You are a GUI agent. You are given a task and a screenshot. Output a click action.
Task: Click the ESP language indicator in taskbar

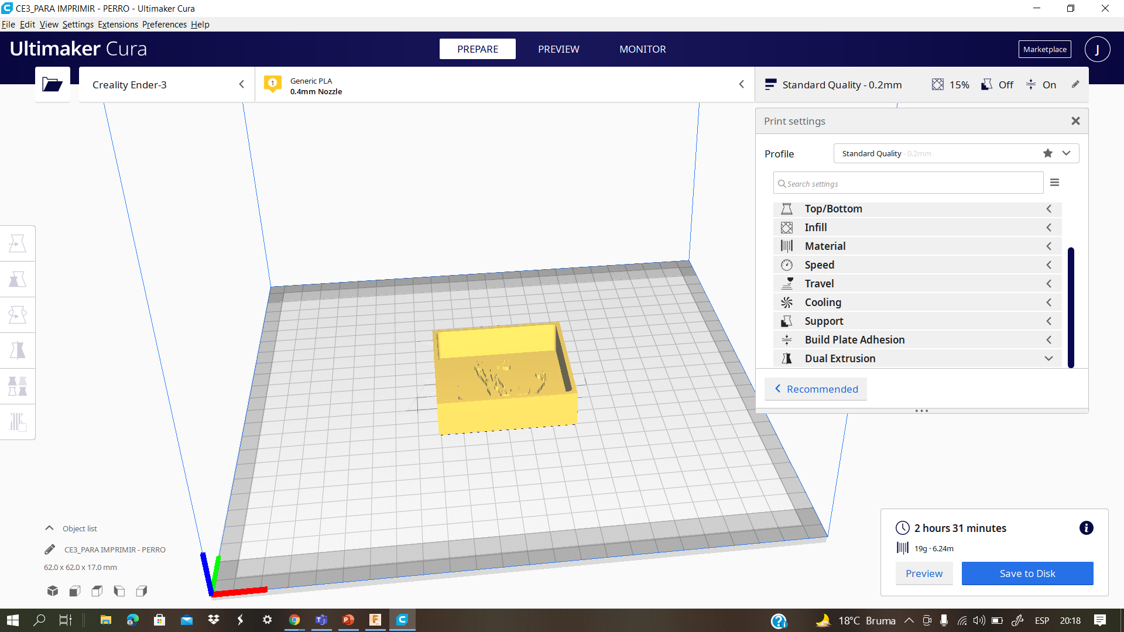pos(1042,621)
